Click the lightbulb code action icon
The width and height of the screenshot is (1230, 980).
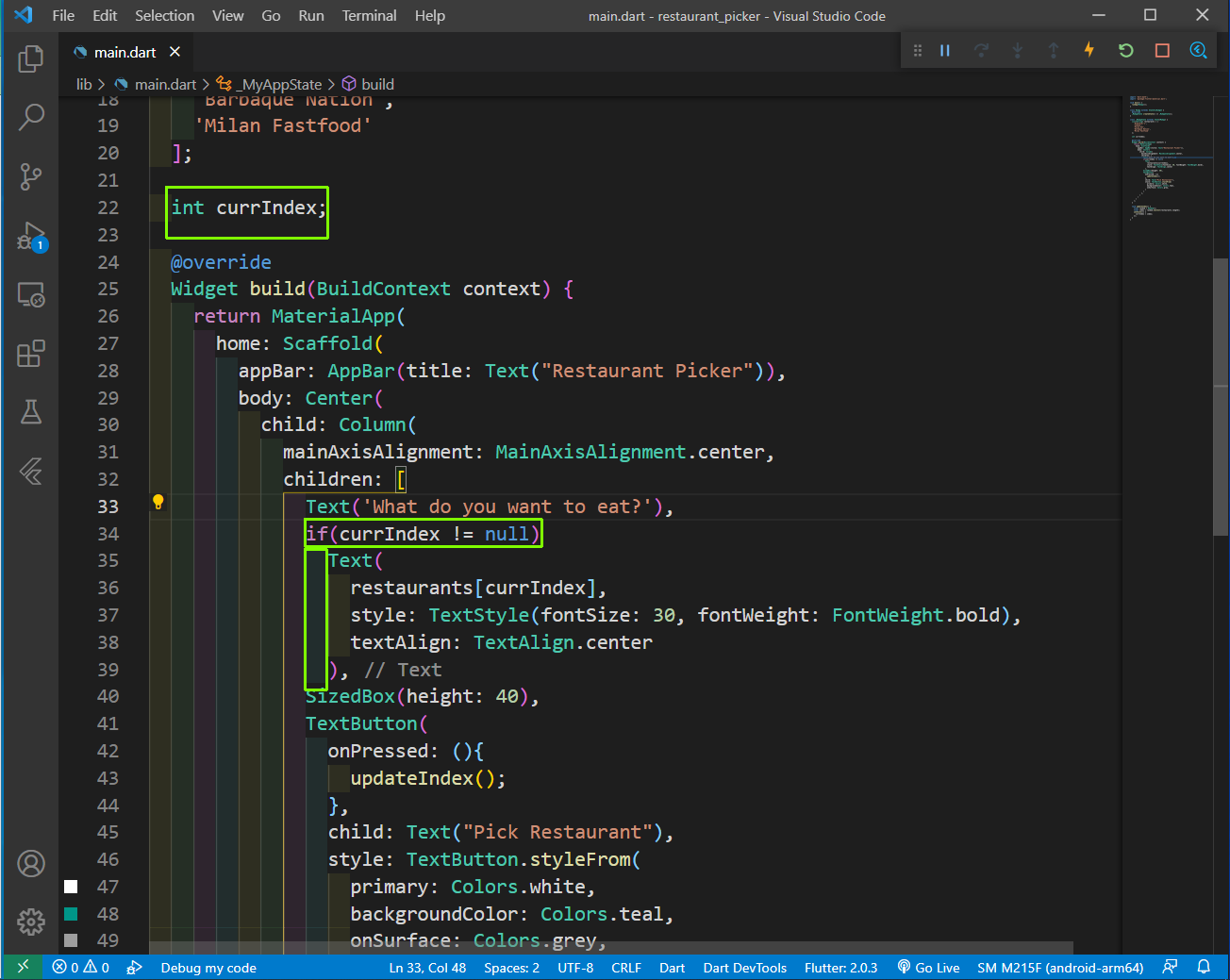[x=158, y=503]
